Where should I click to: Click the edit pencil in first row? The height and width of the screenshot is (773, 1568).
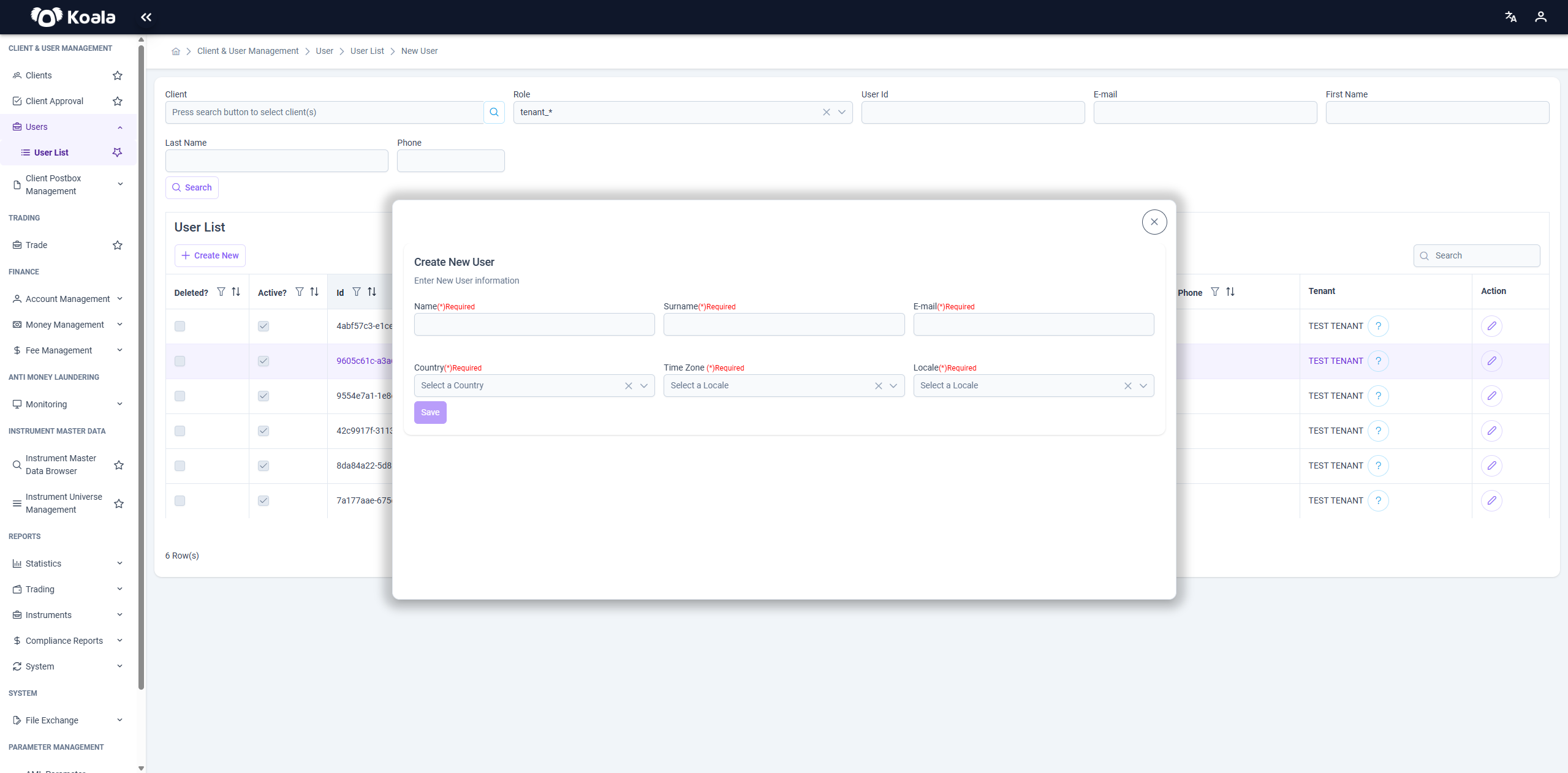(x=1491, y=326)
